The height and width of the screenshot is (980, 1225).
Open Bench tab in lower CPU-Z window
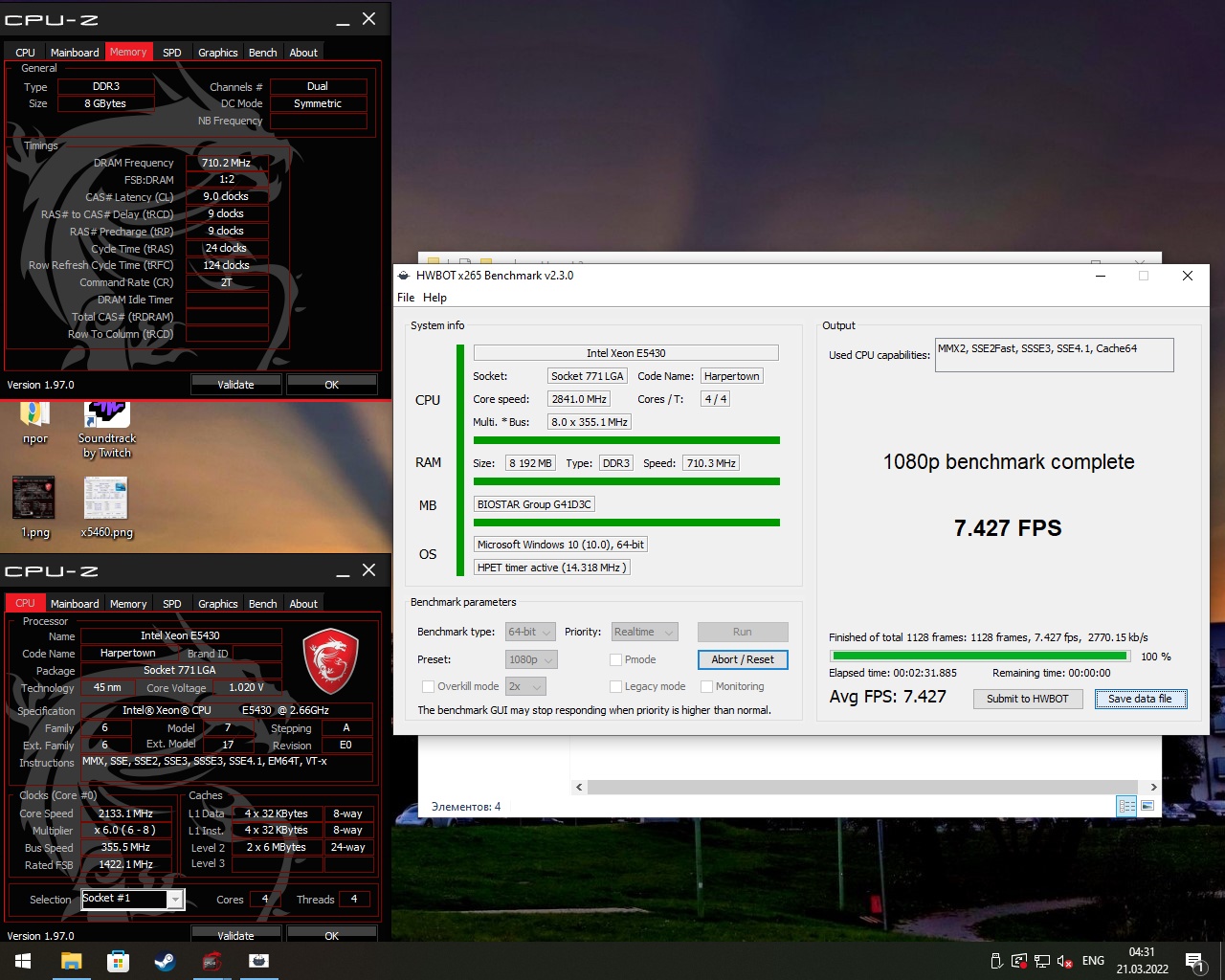coord(262,604)
